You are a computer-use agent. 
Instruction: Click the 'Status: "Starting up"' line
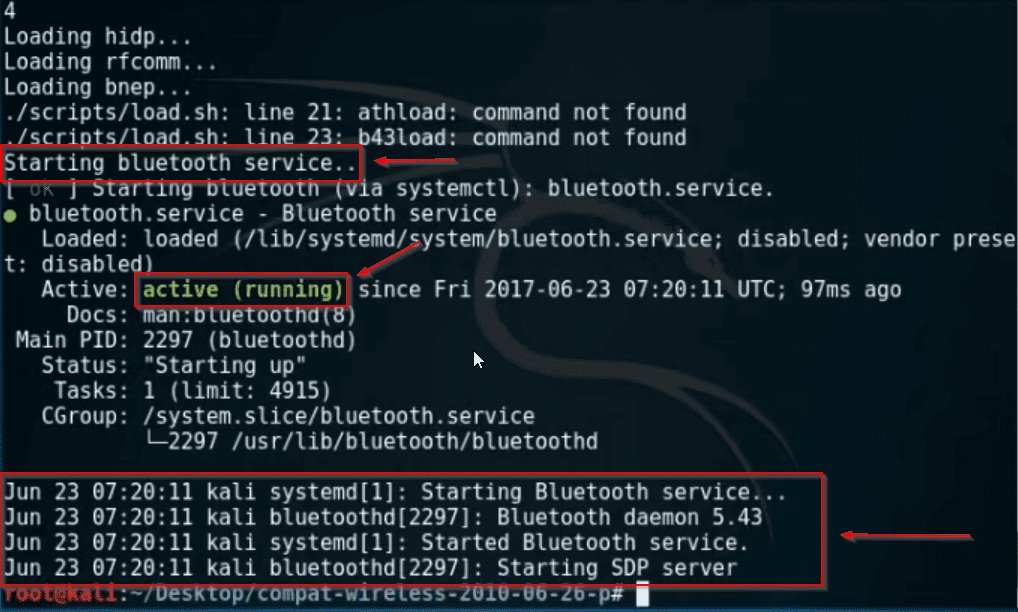173,365
